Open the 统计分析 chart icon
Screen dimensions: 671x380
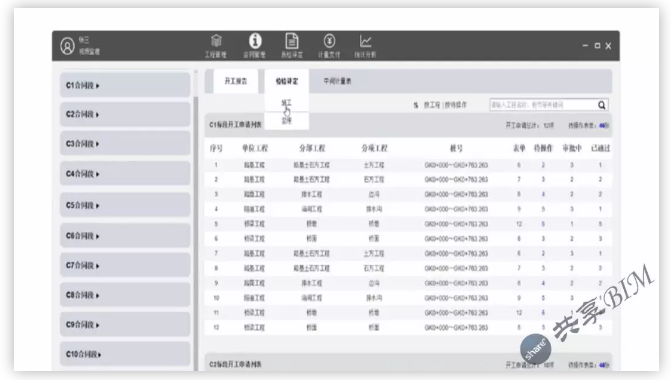click(x=365, y=41)
